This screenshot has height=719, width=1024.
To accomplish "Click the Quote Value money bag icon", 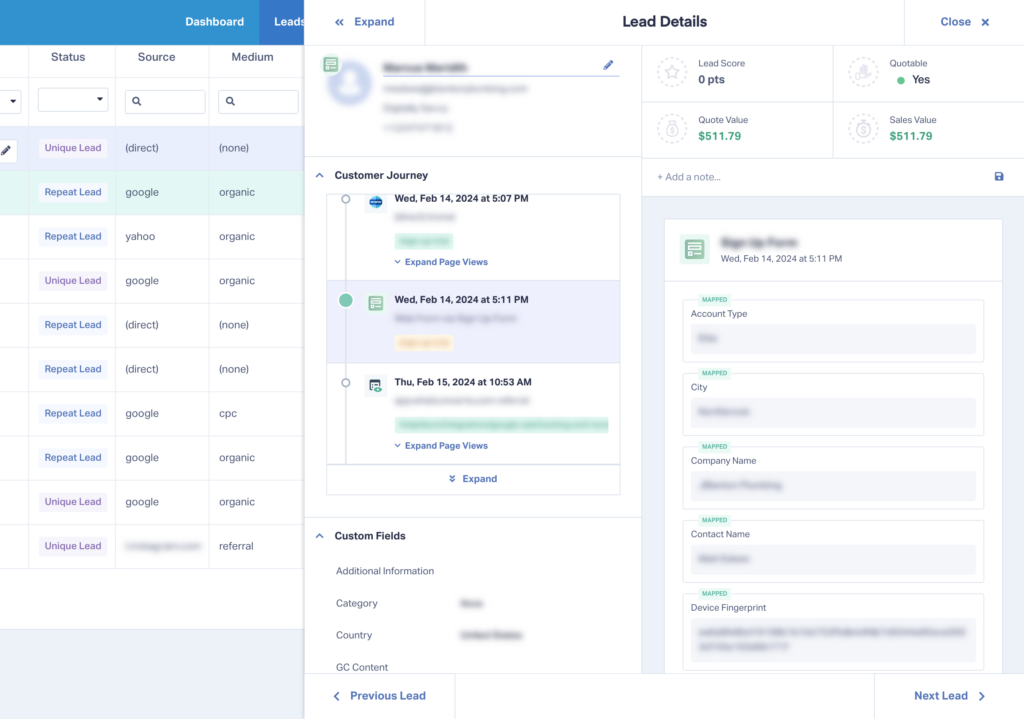I will pos(672,129).
